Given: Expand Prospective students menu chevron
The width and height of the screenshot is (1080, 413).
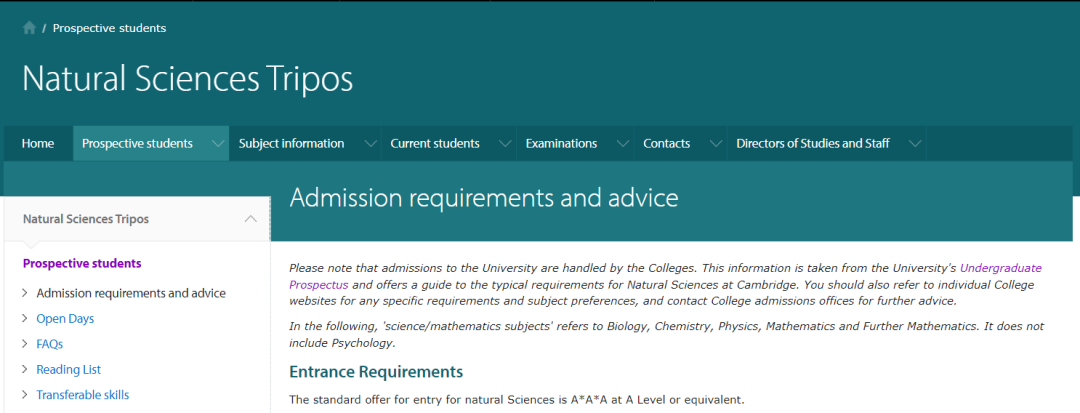Looking at the screenshot, I should pos(218,144).
